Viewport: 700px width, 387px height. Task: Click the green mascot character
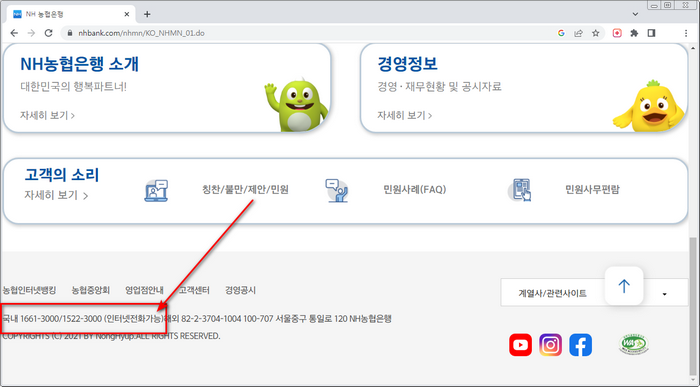click(296, 105)
